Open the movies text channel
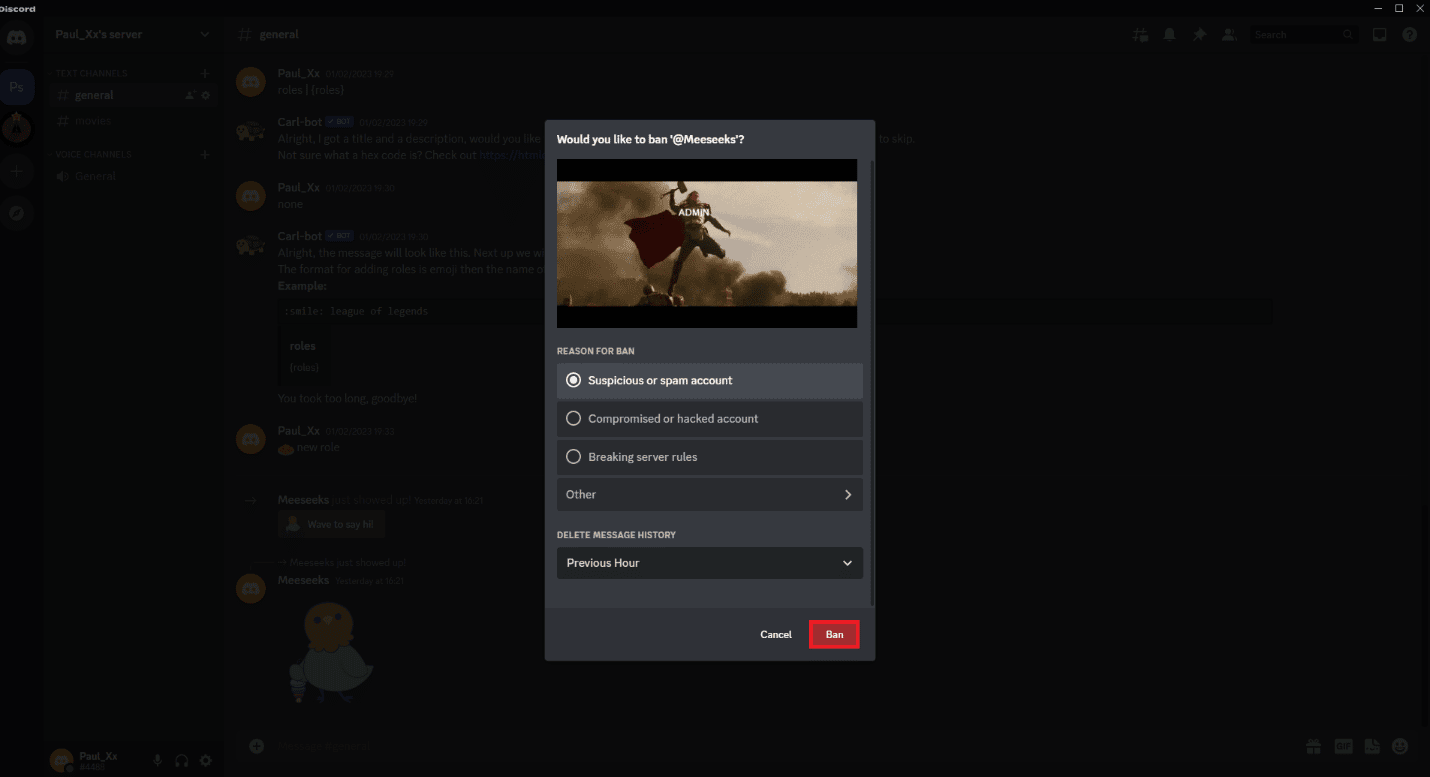Screen dimensions: 1430x777 point(133,121)
